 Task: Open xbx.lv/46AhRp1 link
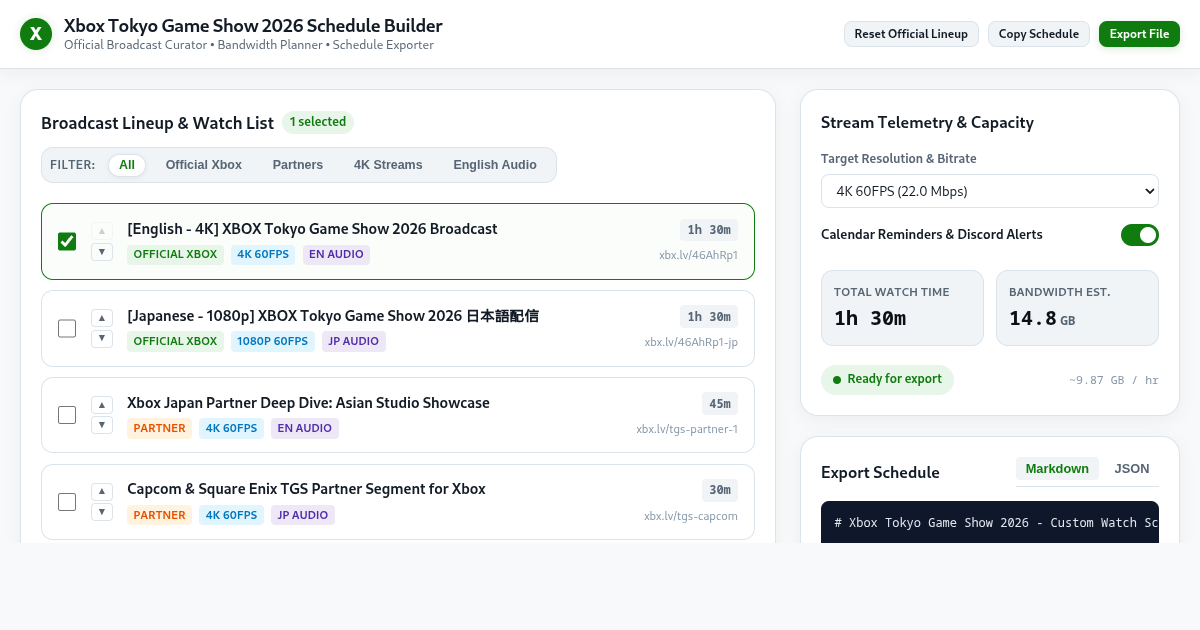pos(698,255)
